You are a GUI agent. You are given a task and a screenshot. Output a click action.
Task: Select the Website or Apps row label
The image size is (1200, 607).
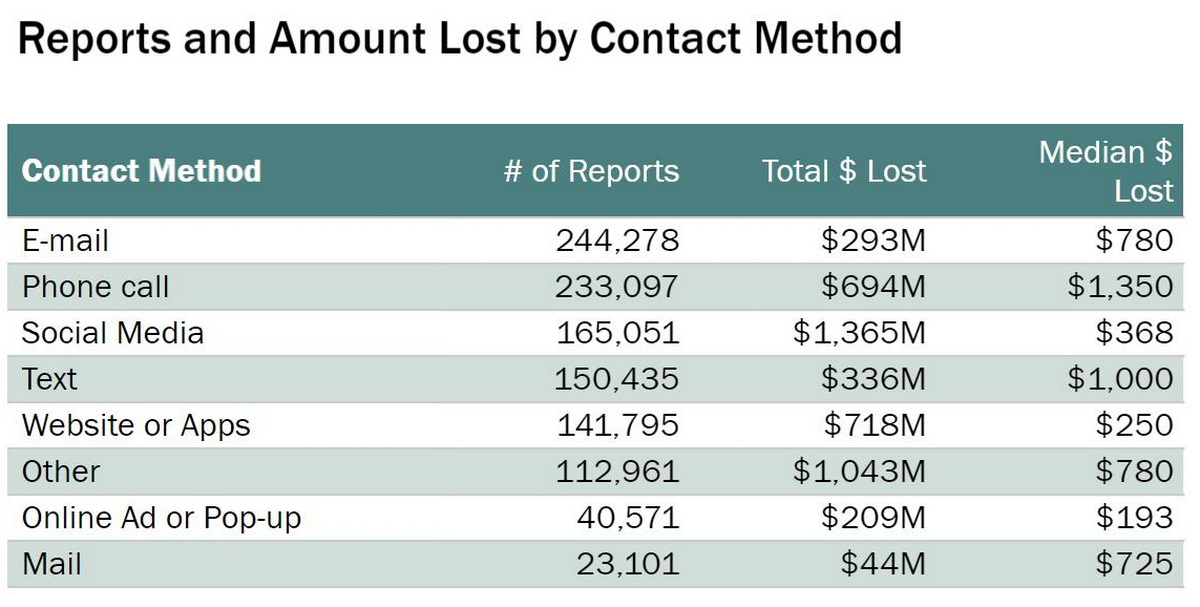pos(136,425)
